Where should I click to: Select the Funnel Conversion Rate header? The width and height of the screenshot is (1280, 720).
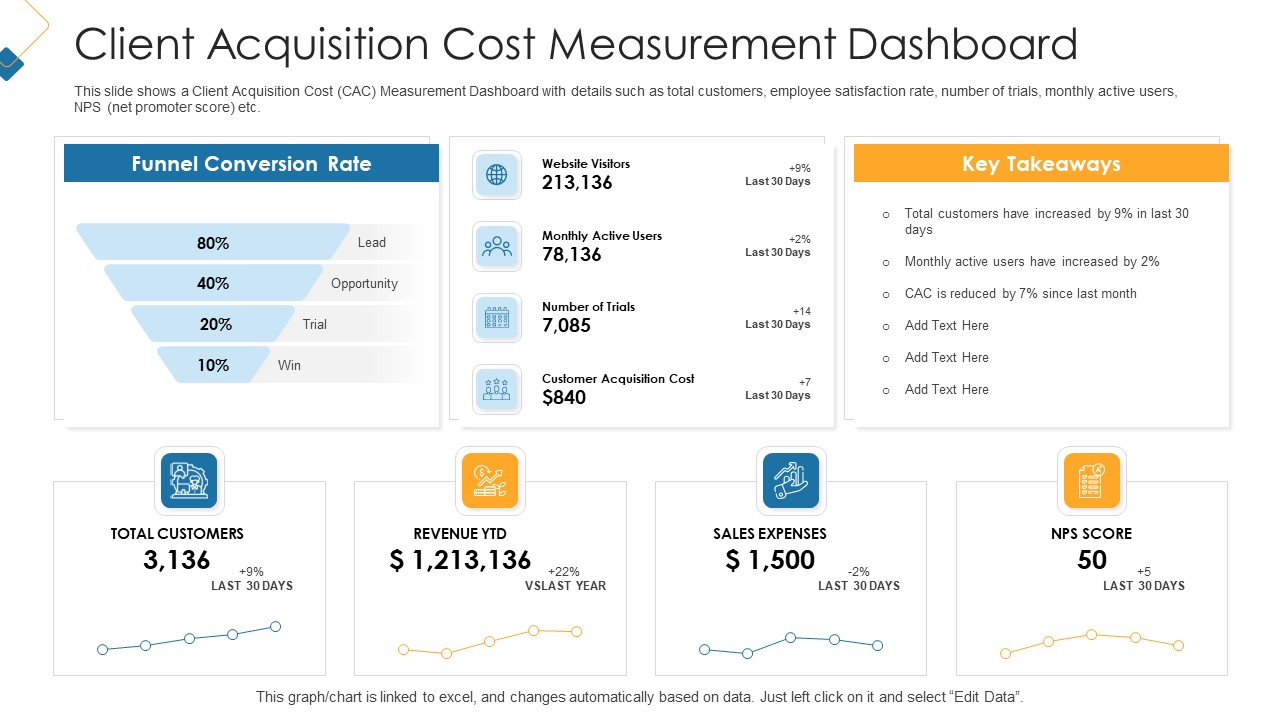coord(251,163)
